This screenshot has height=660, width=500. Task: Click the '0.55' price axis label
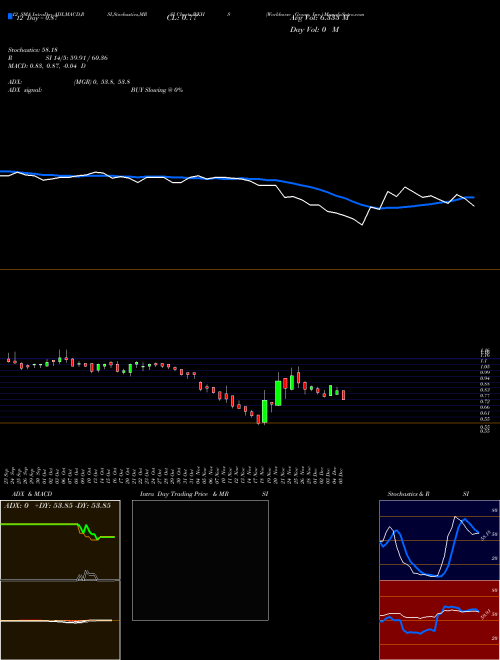[485, 419]
